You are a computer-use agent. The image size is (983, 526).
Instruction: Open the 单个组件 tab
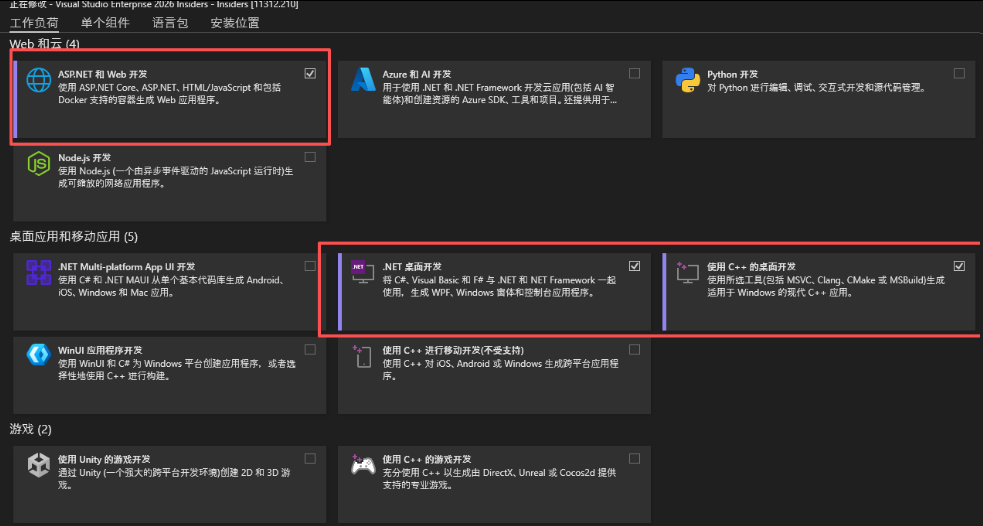point(105,23)
